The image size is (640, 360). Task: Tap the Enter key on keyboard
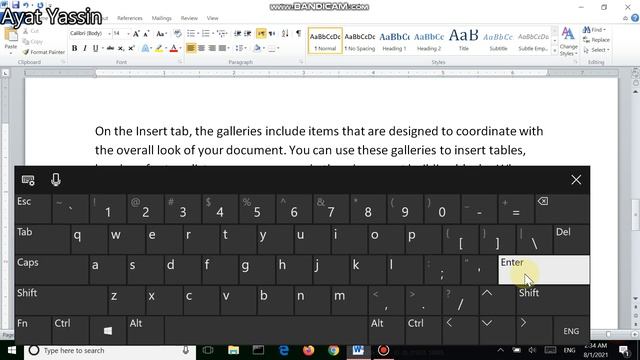click(x=544, y=269)
